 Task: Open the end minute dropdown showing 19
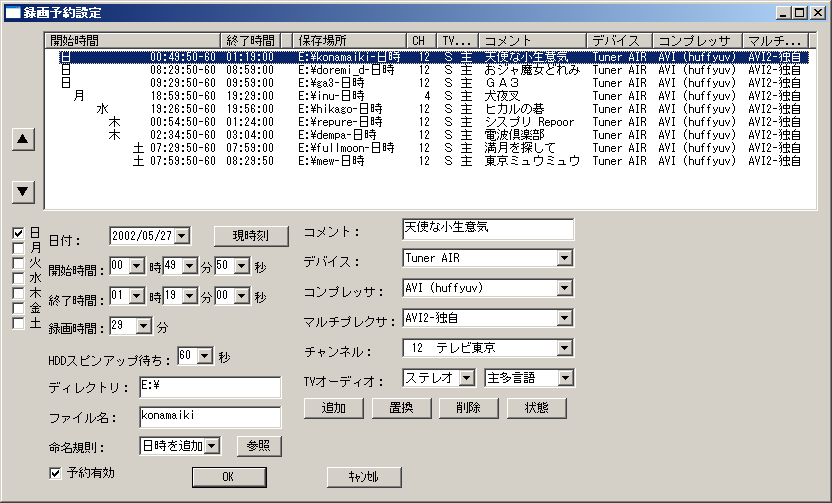point(190,296)
